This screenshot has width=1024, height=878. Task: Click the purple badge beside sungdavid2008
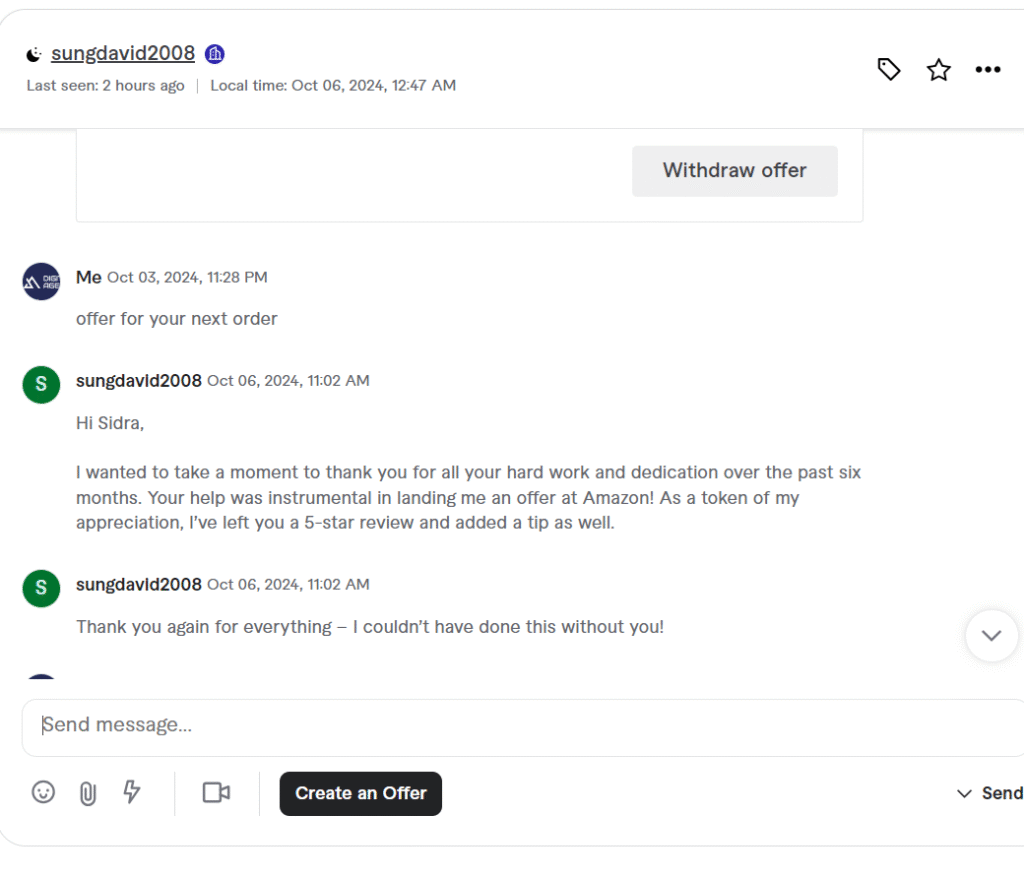214,54
